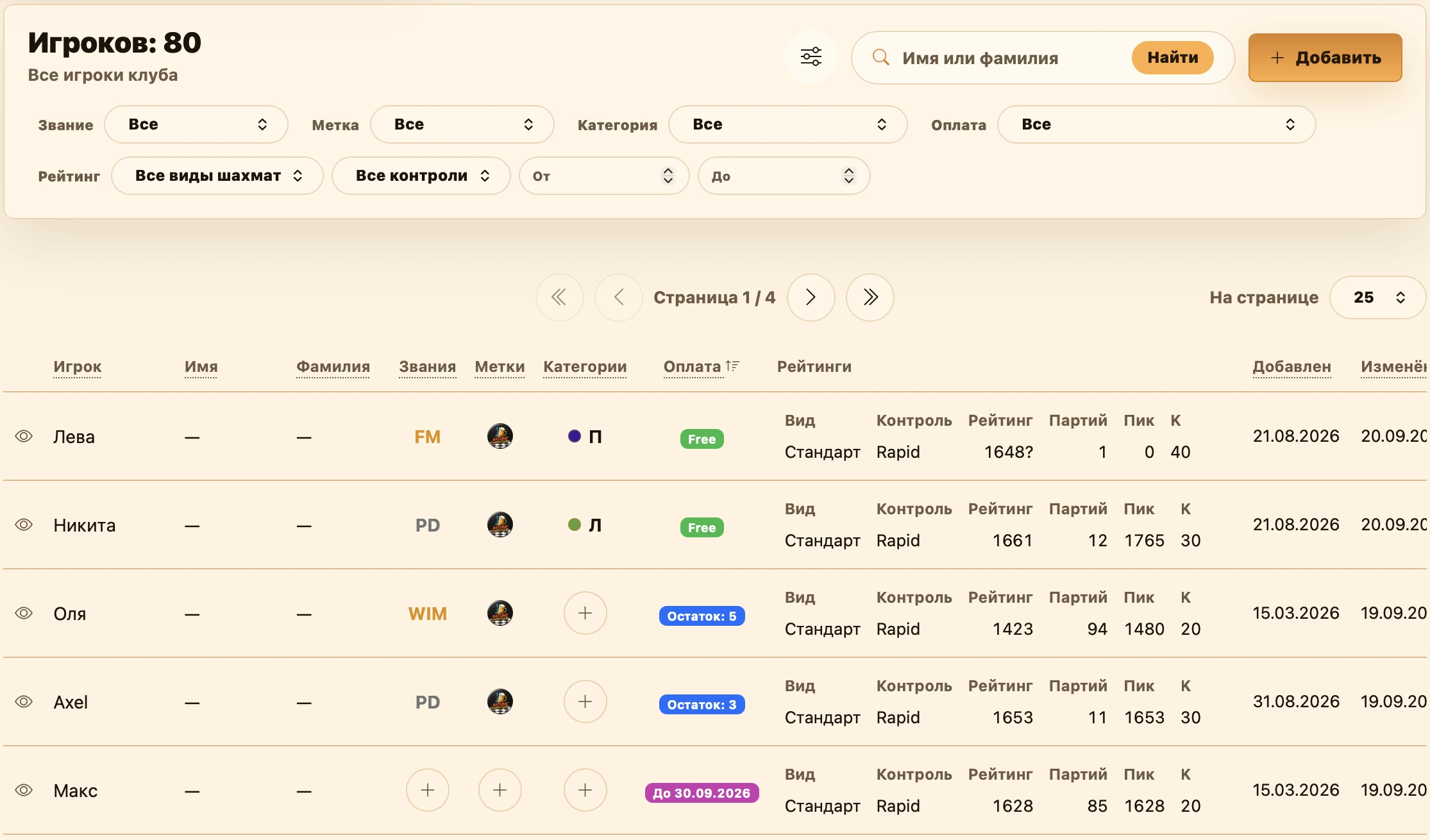
Task: View player Макс via eye icon
Action: [x=24, y=790]
